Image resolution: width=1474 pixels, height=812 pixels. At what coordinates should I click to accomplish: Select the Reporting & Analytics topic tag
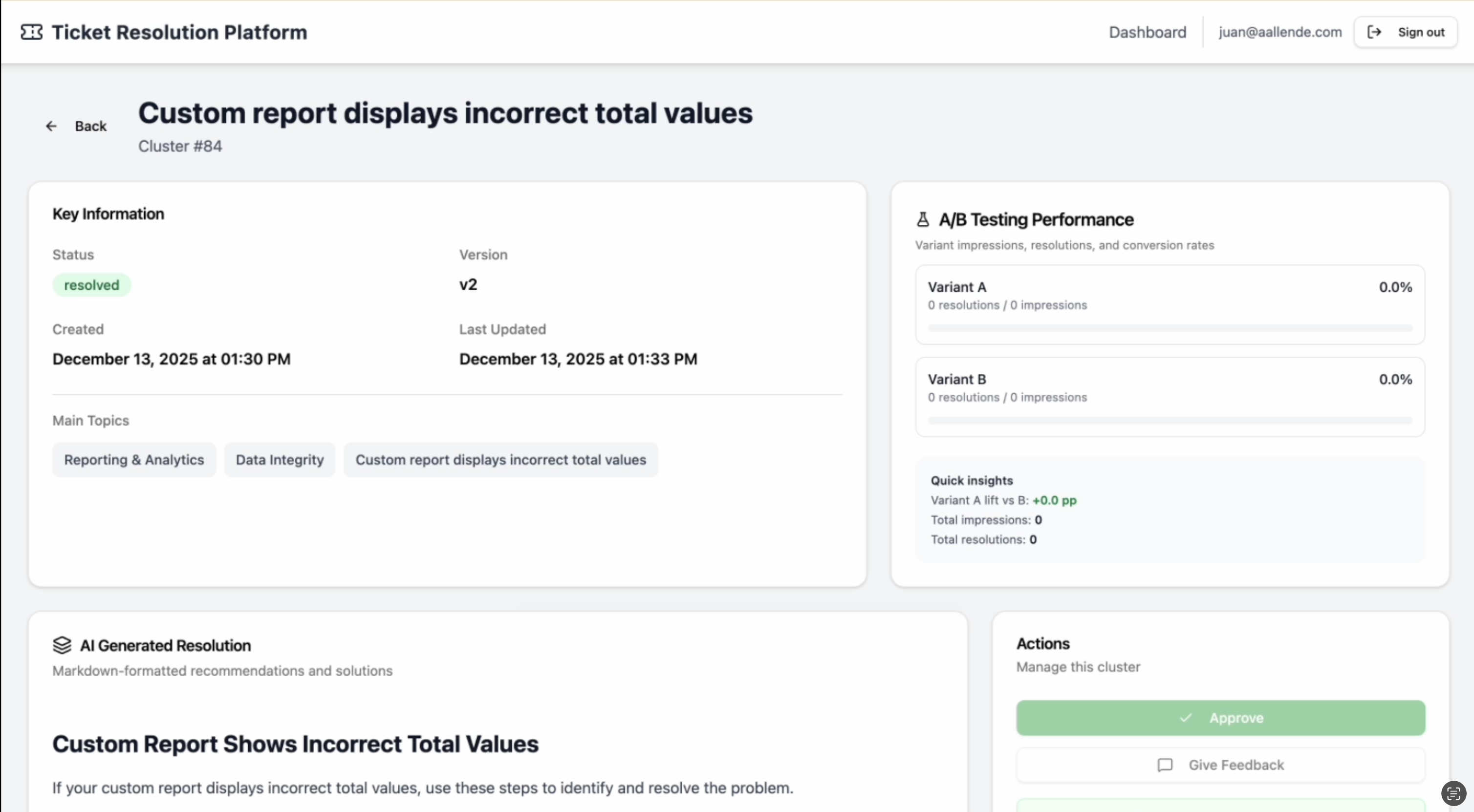click(134, 460)
